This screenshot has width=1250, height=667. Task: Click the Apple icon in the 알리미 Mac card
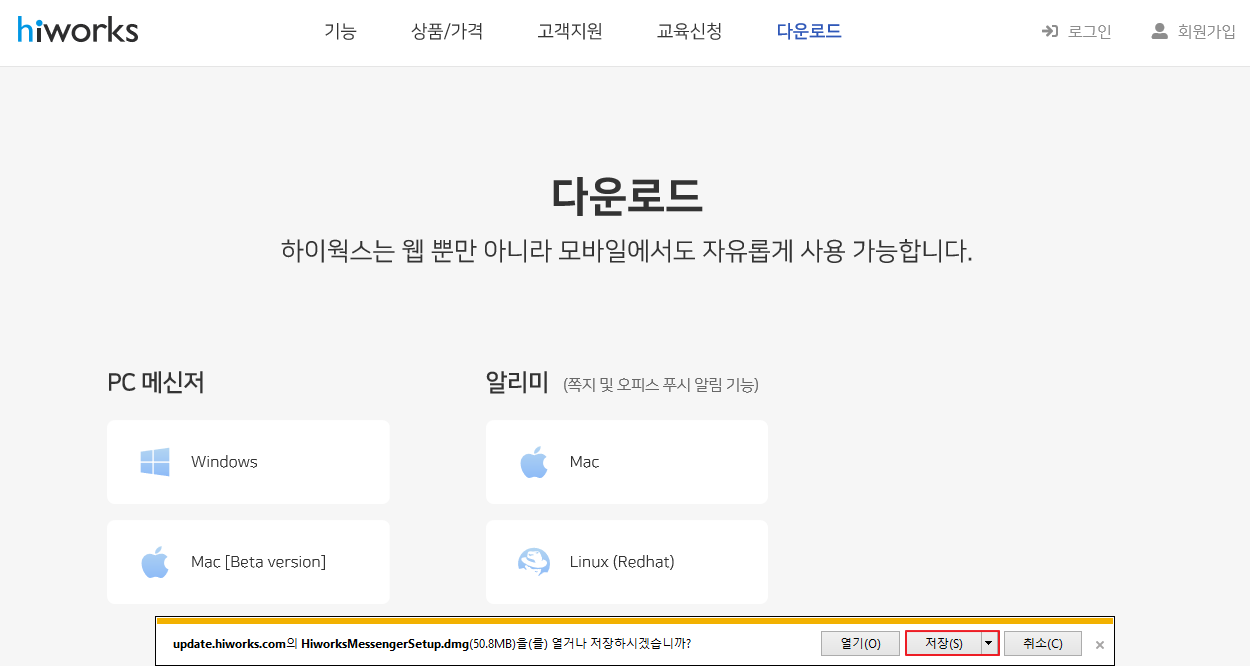(x=534, y=462)
